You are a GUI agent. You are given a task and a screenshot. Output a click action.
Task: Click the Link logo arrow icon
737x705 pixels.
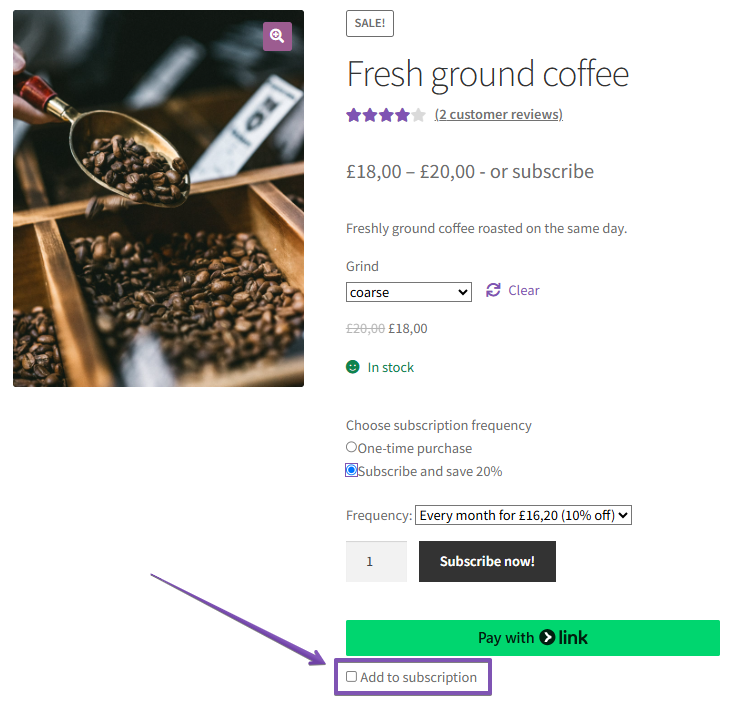pyautogui.click(x=548, y=637)
